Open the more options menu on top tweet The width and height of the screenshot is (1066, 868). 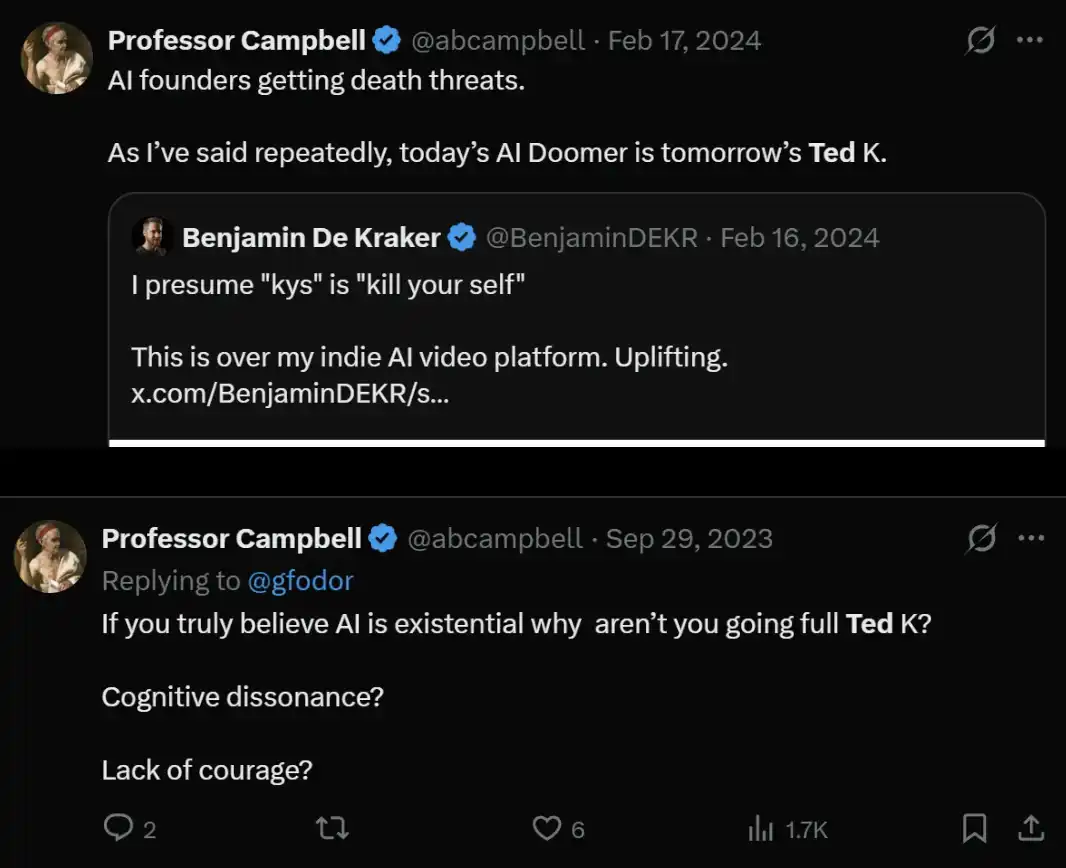click(x=1030, y=40)
